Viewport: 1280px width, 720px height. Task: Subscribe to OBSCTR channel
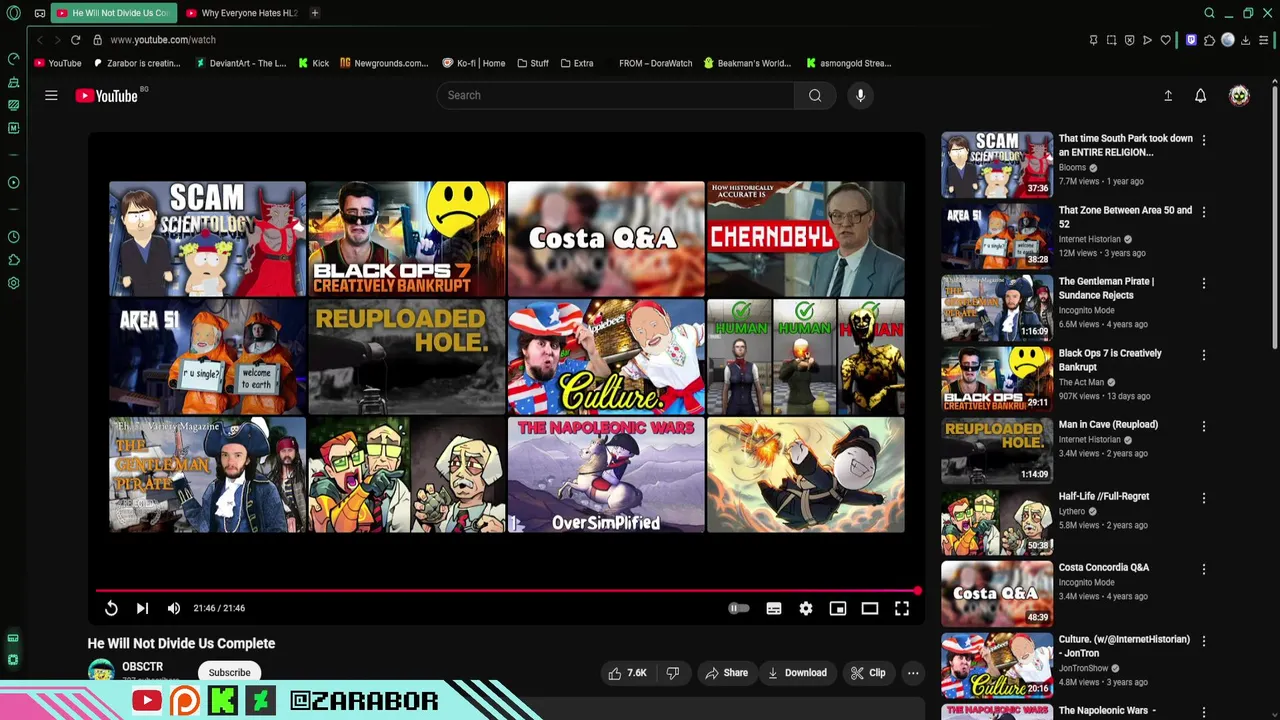point(229,672)
